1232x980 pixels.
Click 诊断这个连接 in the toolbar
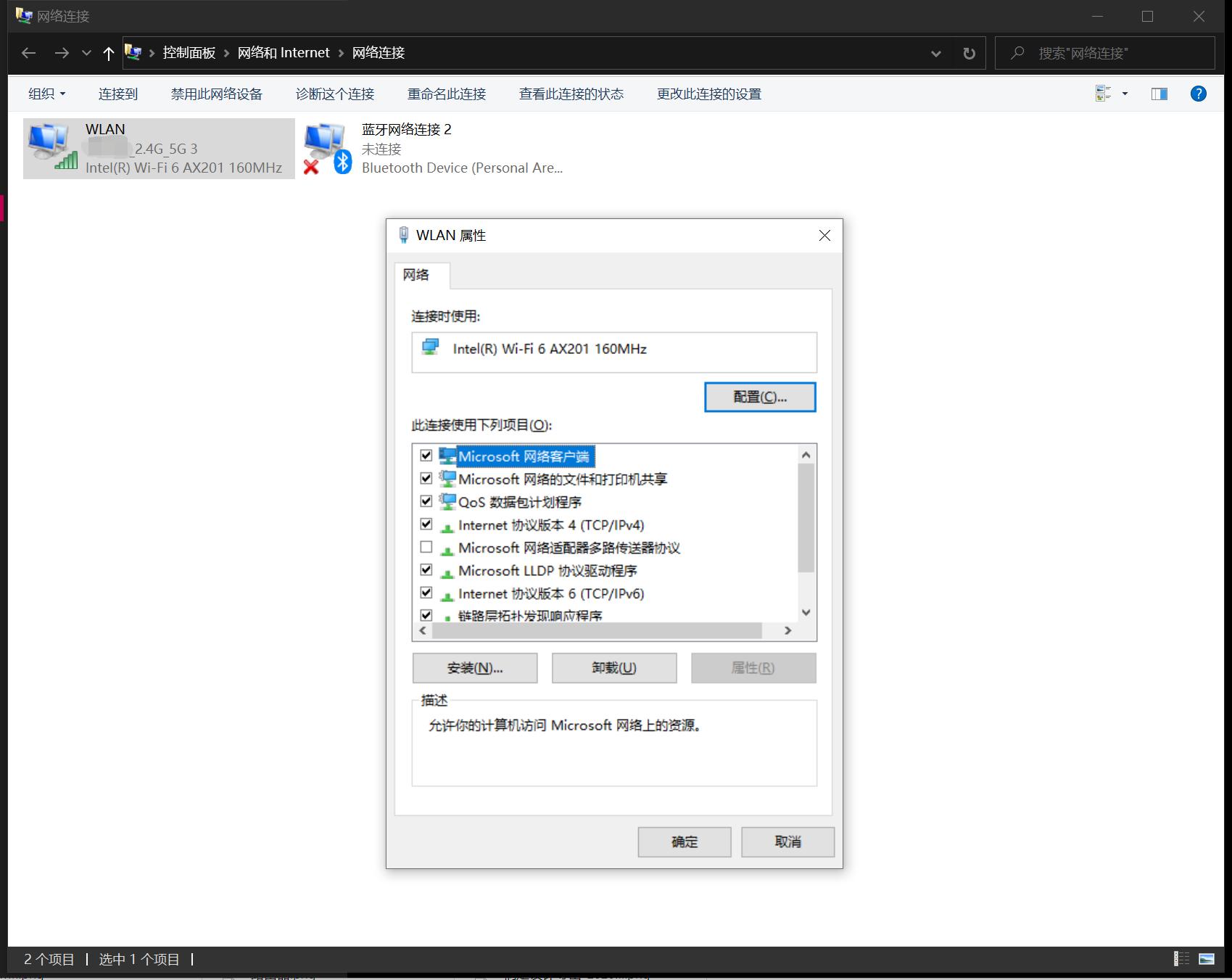pos(334,93)
